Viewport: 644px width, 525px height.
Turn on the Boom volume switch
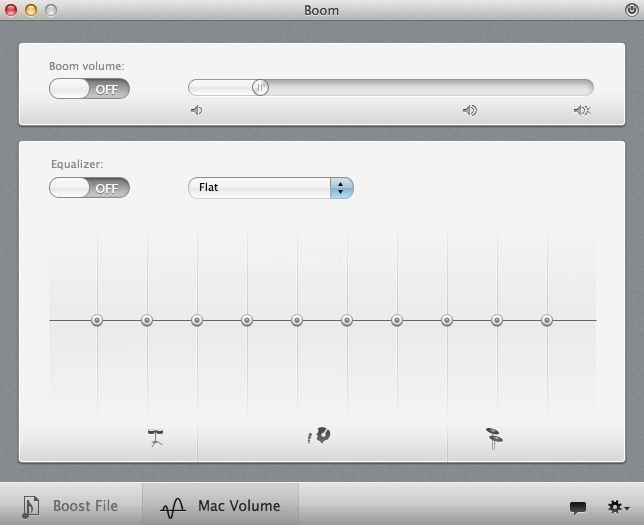point(89,89)
